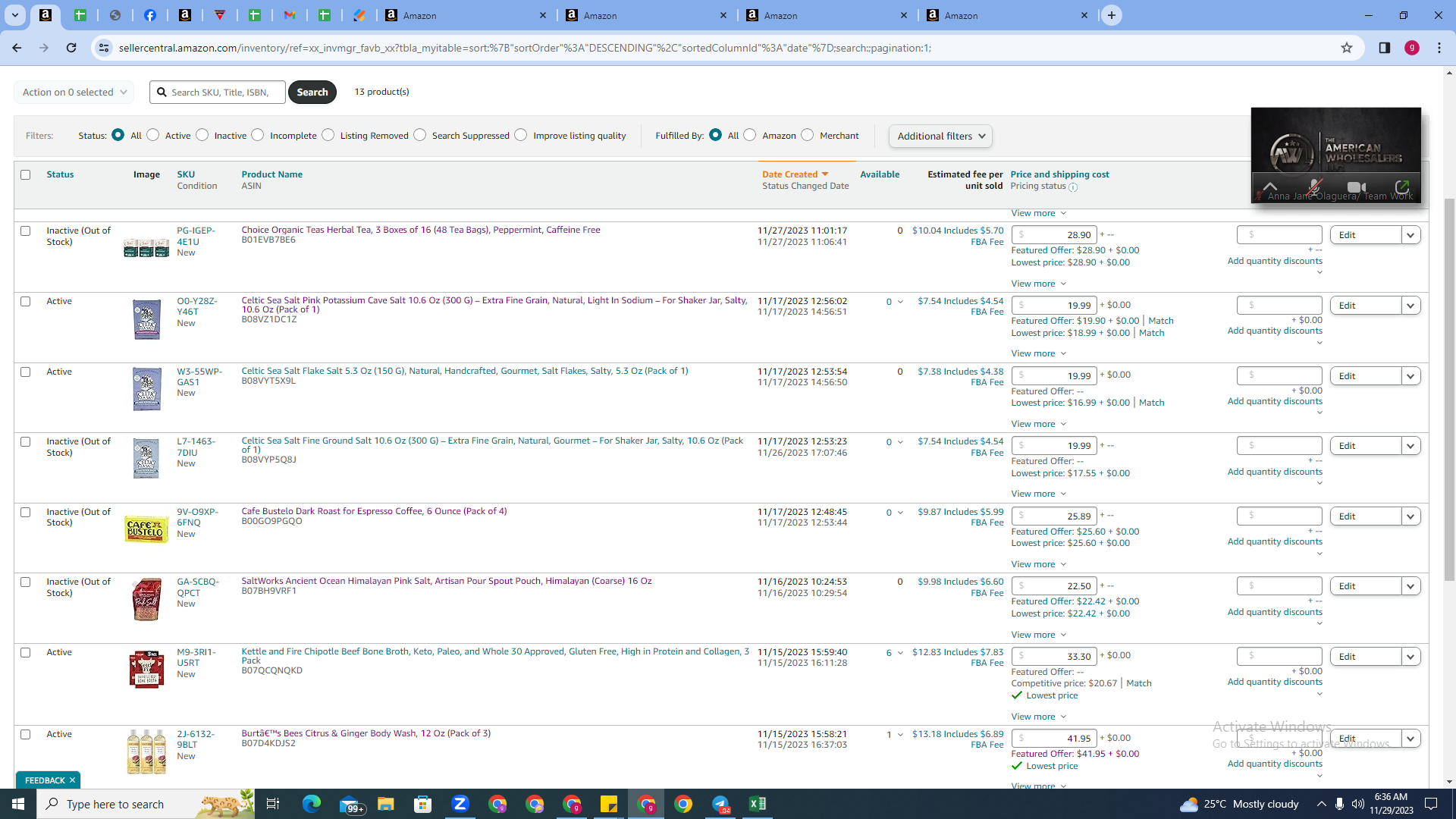
Task: Click Zoom share screen green arrow icon
Action: tap(1402, 187)
